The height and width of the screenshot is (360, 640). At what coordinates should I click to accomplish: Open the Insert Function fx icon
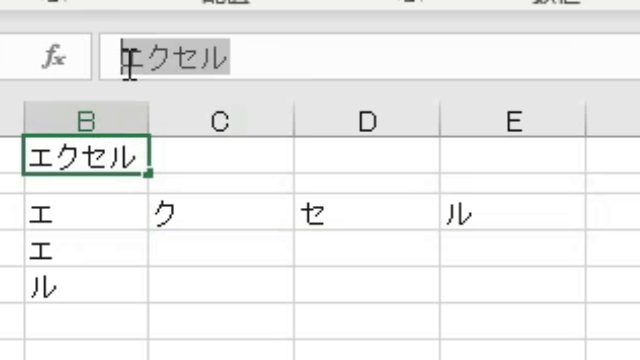pos(54,57)
